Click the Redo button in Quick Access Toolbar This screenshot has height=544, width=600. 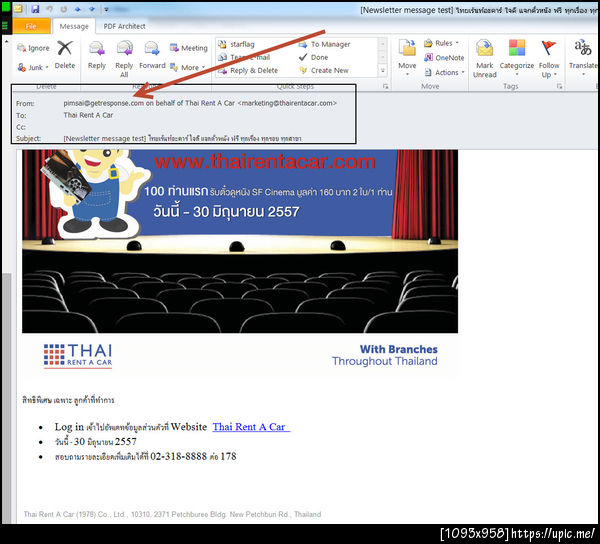(64, 9)
